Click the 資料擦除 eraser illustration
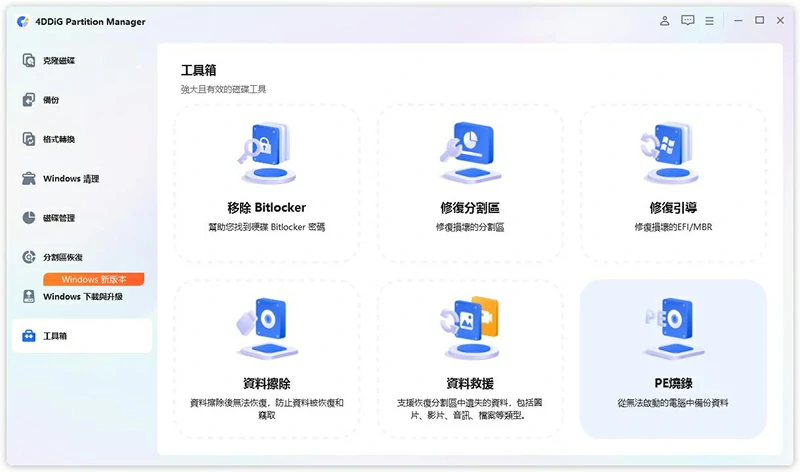The image size is (800, 472). tap(266, 329)
